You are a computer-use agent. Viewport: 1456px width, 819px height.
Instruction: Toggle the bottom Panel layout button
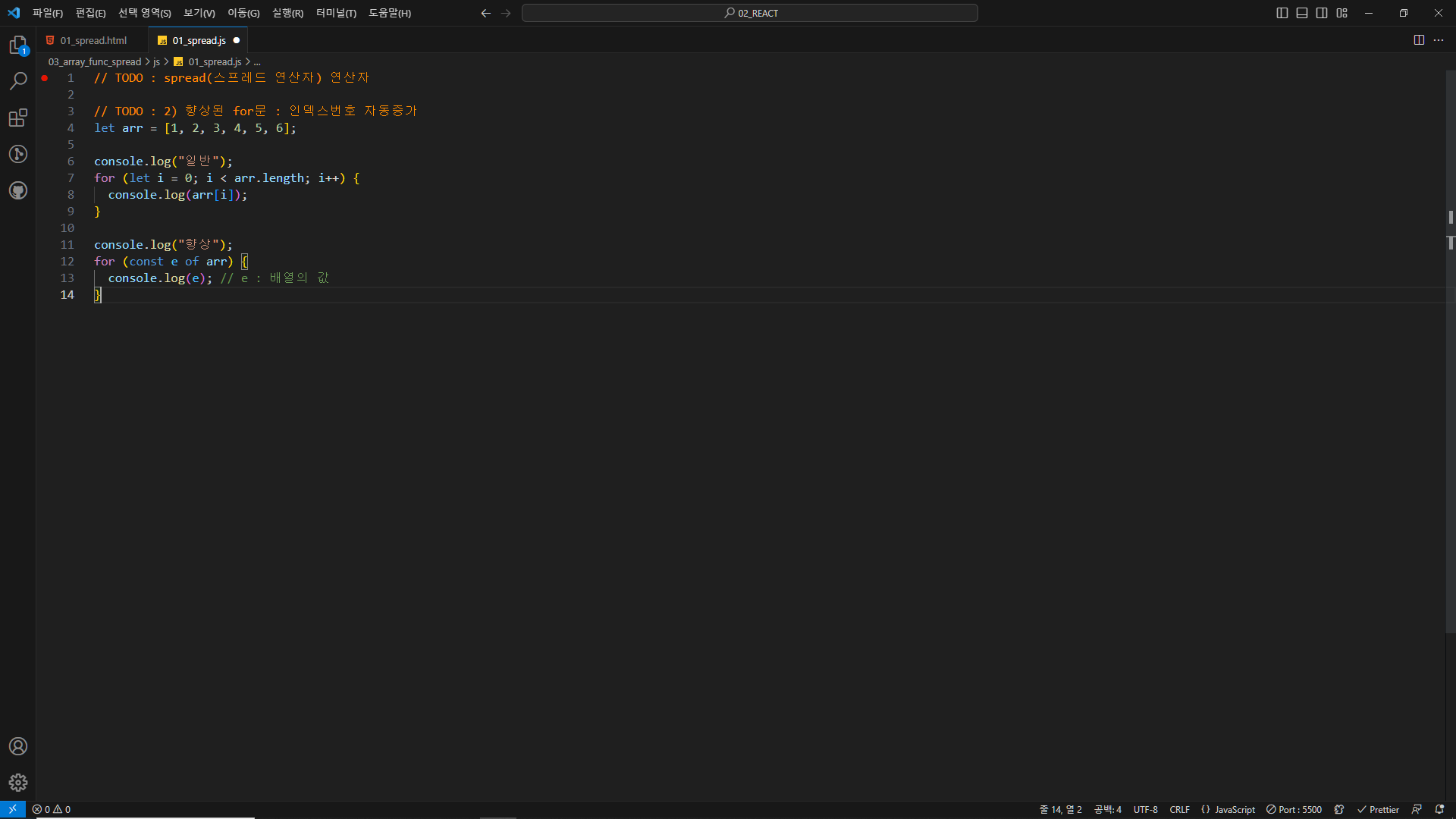pos(1302,13)
